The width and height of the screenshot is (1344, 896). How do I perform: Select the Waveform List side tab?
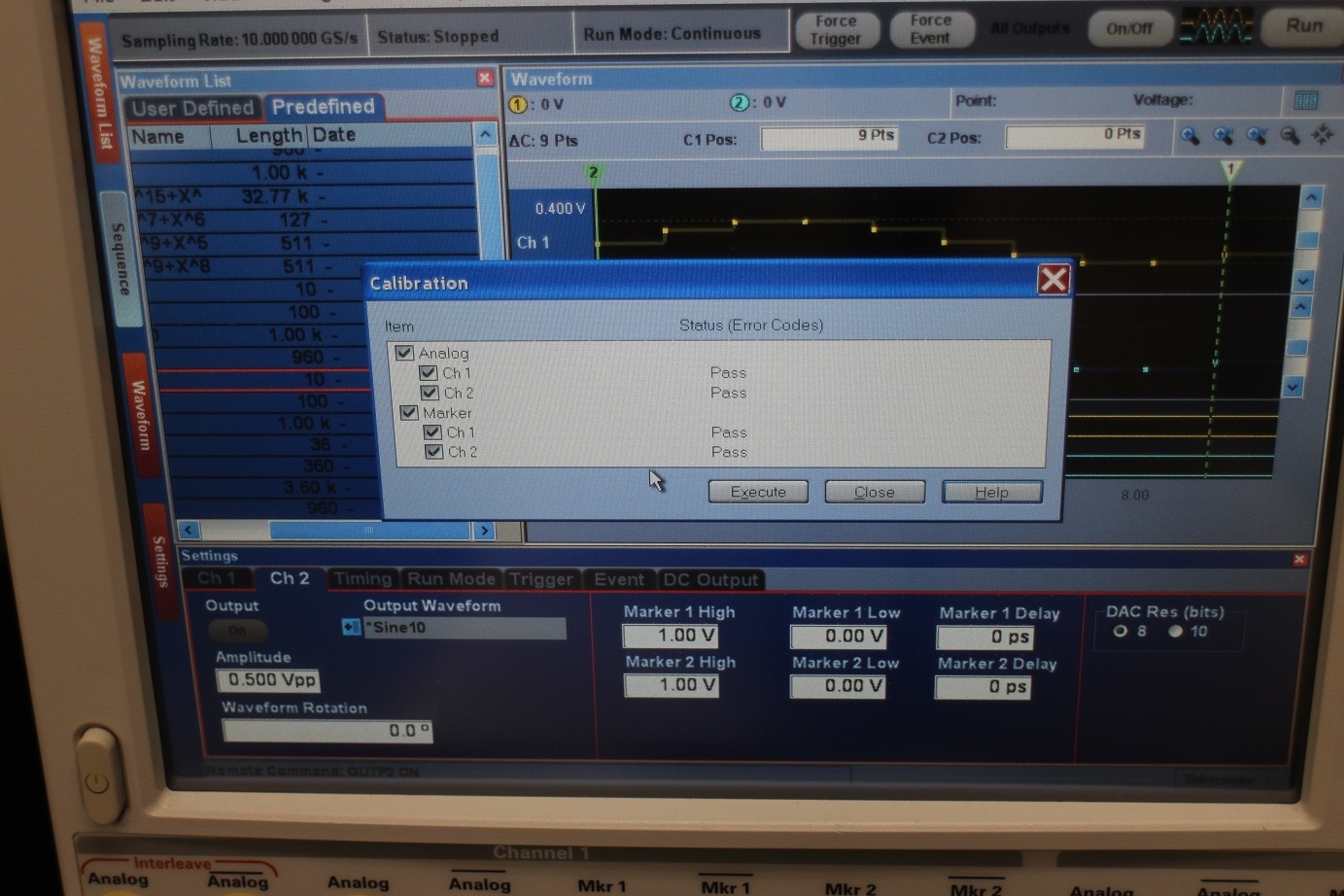point(98,94)
